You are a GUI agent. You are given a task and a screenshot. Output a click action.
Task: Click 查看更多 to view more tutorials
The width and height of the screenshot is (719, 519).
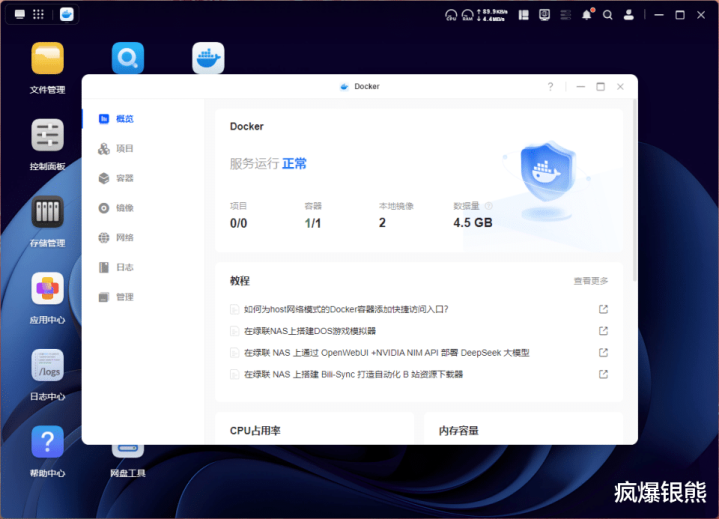(x=590, y=281)
